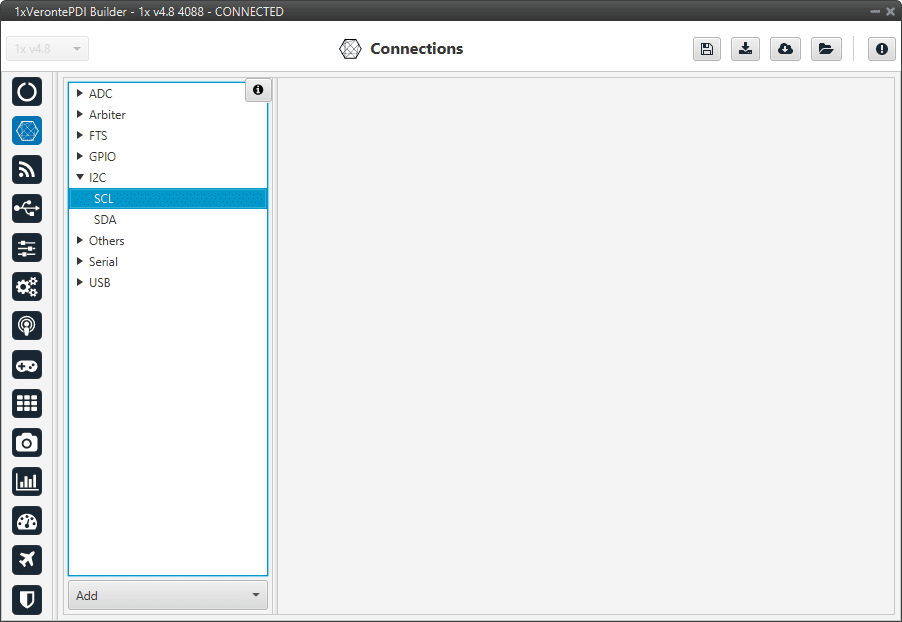This screenshot has width=902, height=622.
Task: Open the 1x v4.8 version dropdown
Action: [48, 49]
